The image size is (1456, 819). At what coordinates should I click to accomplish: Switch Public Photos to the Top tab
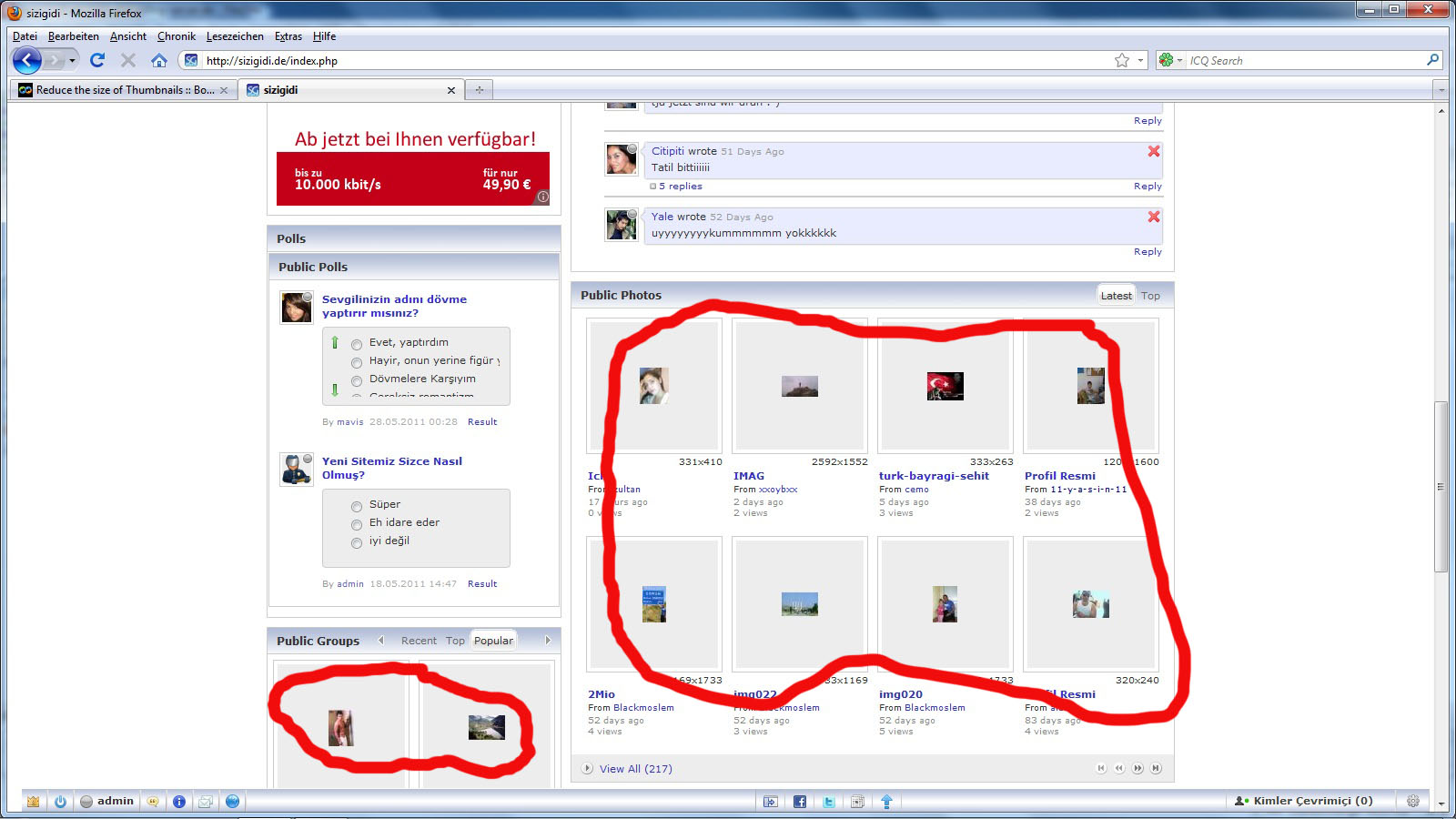click(x=1150, y=296)
